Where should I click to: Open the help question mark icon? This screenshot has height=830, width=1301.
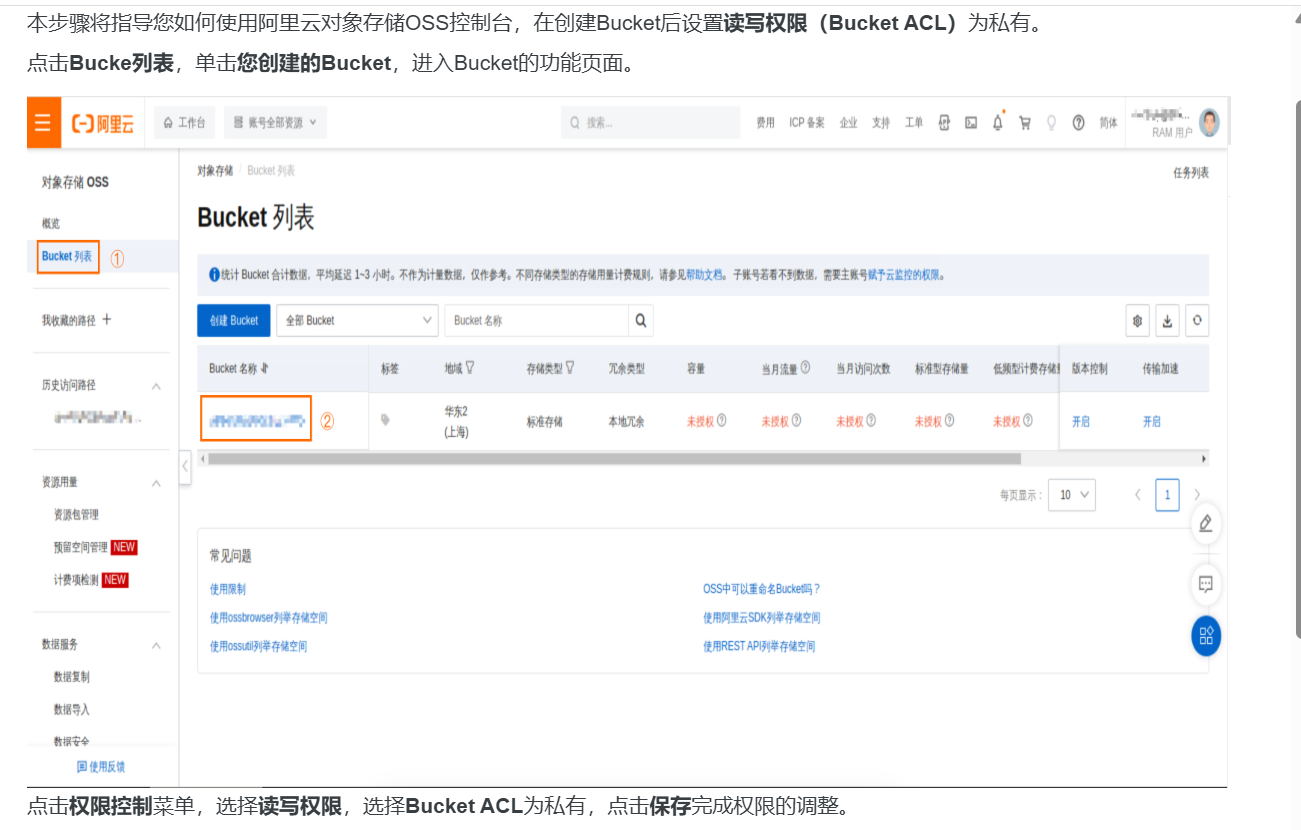1079,123
